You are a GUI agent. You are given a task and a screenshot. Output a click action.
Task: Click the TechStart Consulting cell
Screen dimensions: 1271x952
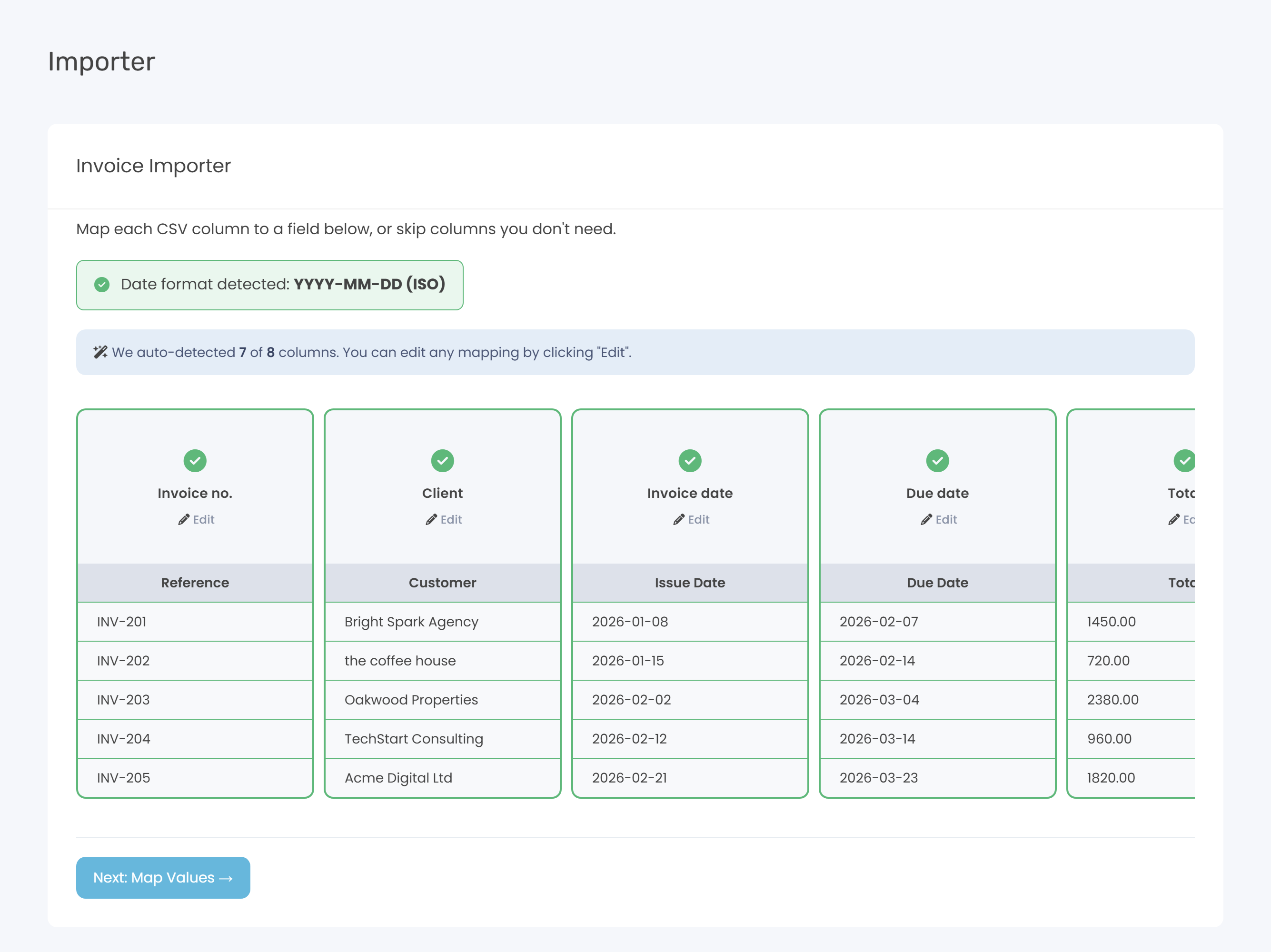click(442, 739)
